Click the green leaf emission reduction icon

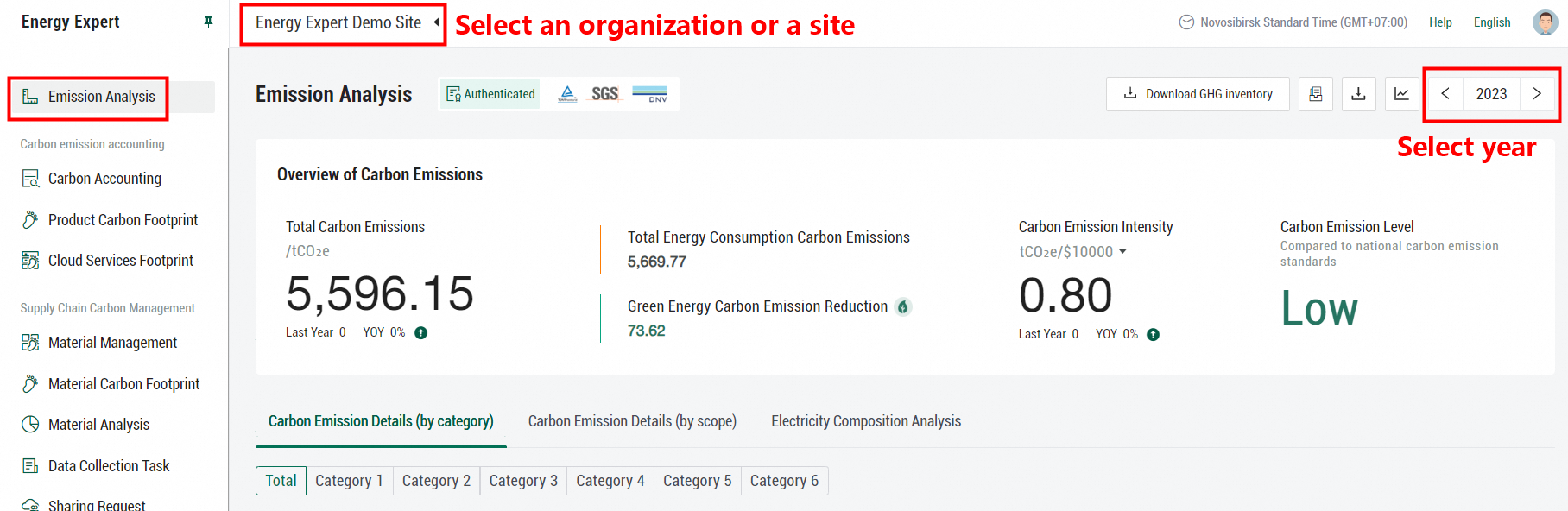[x=903, y=307]
